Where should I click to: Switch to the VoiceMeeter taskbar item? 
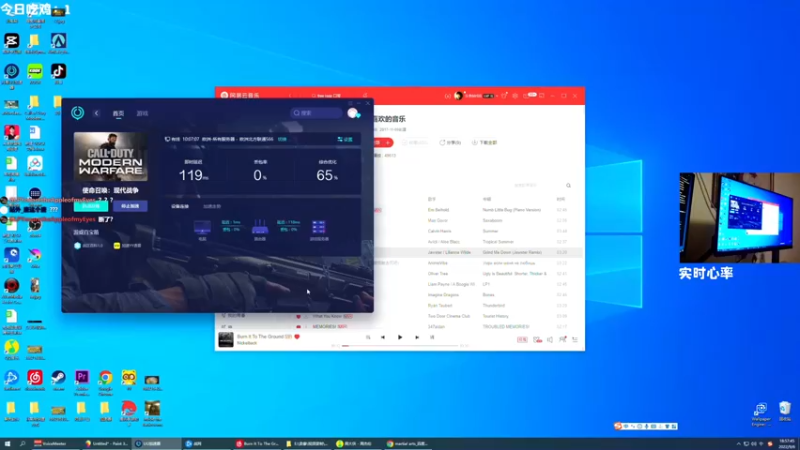coord(55,444)
